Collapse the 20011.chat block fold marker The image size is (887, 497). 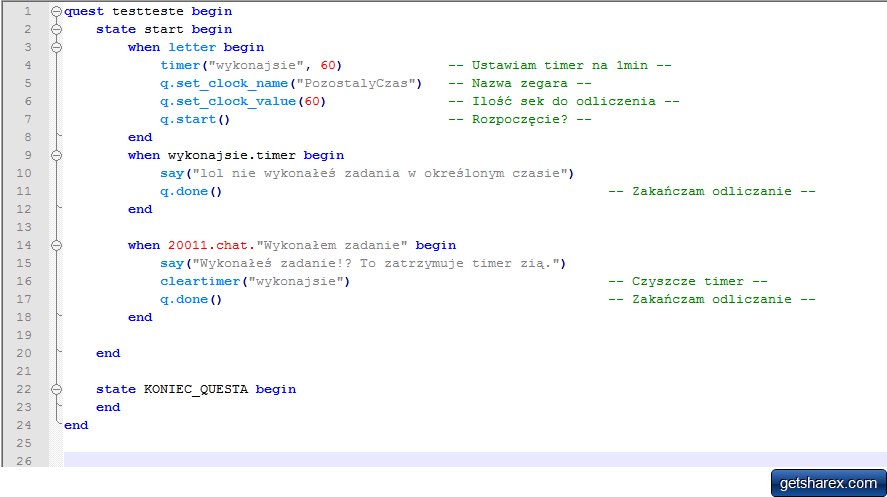(56, 245)
